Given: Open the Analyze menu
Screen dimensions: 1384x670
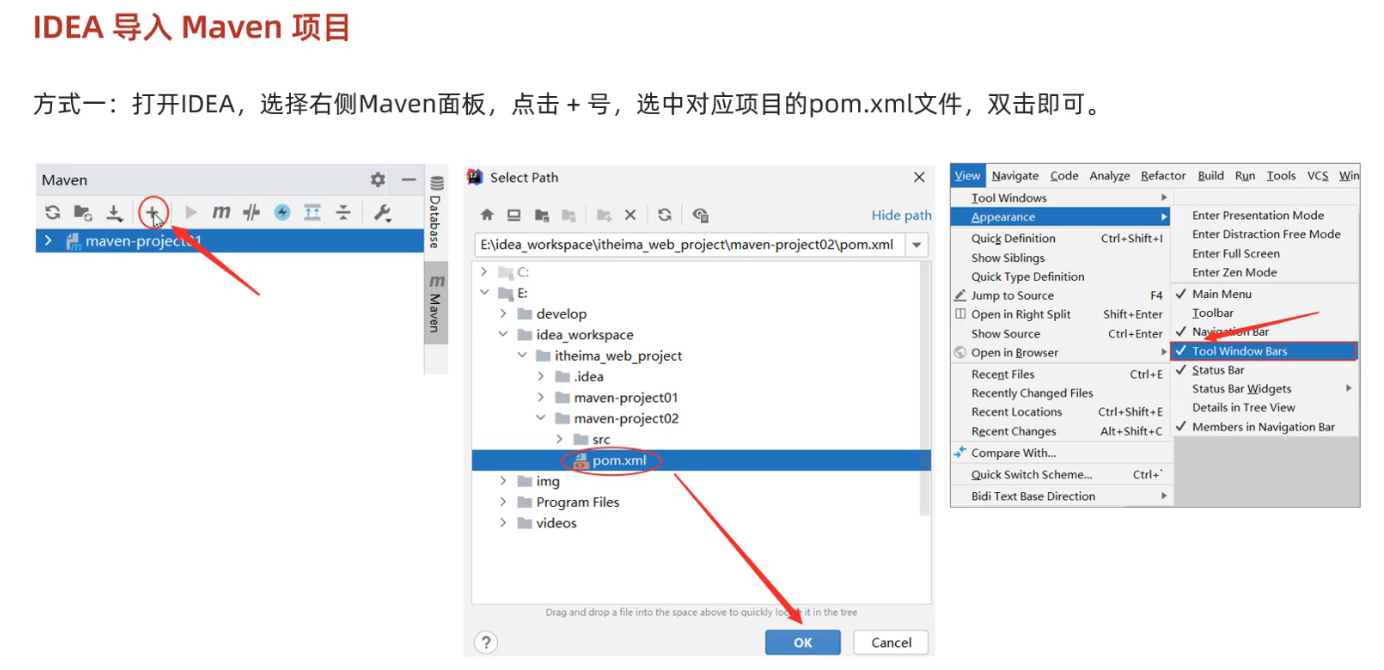Looking at the screenshot, I should point(1109,176).
